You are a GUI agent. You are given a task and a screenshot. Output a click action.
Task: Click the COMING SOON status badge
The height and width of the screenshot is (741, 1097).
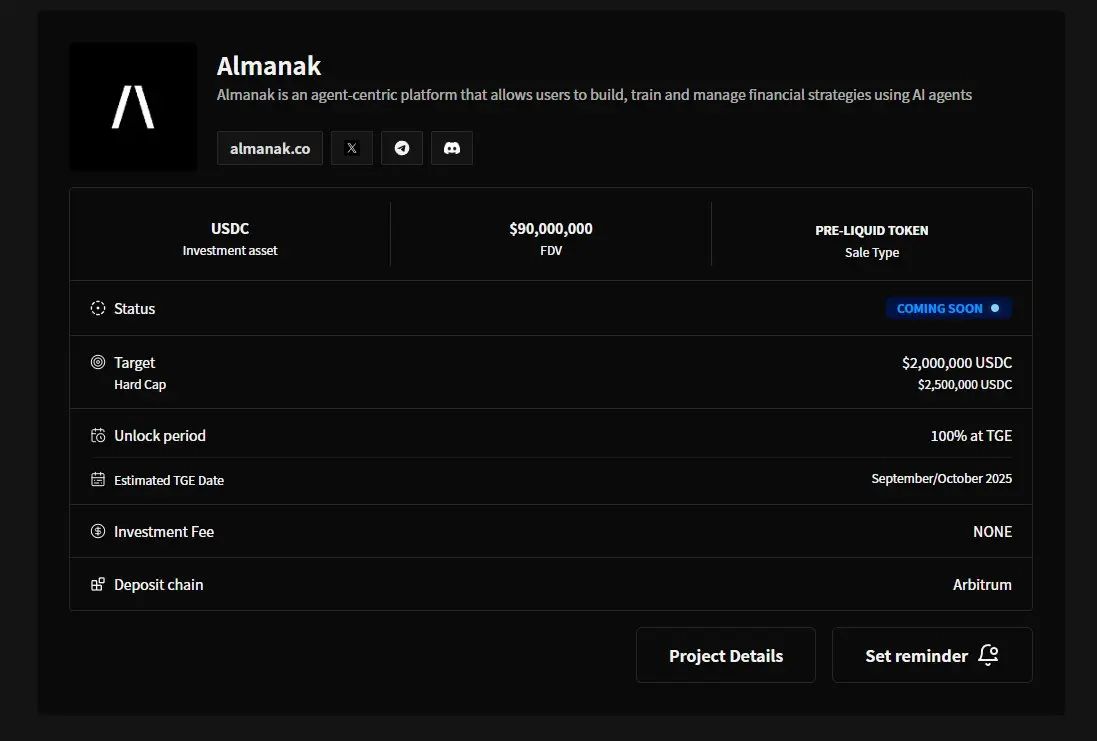coord(948,308)
